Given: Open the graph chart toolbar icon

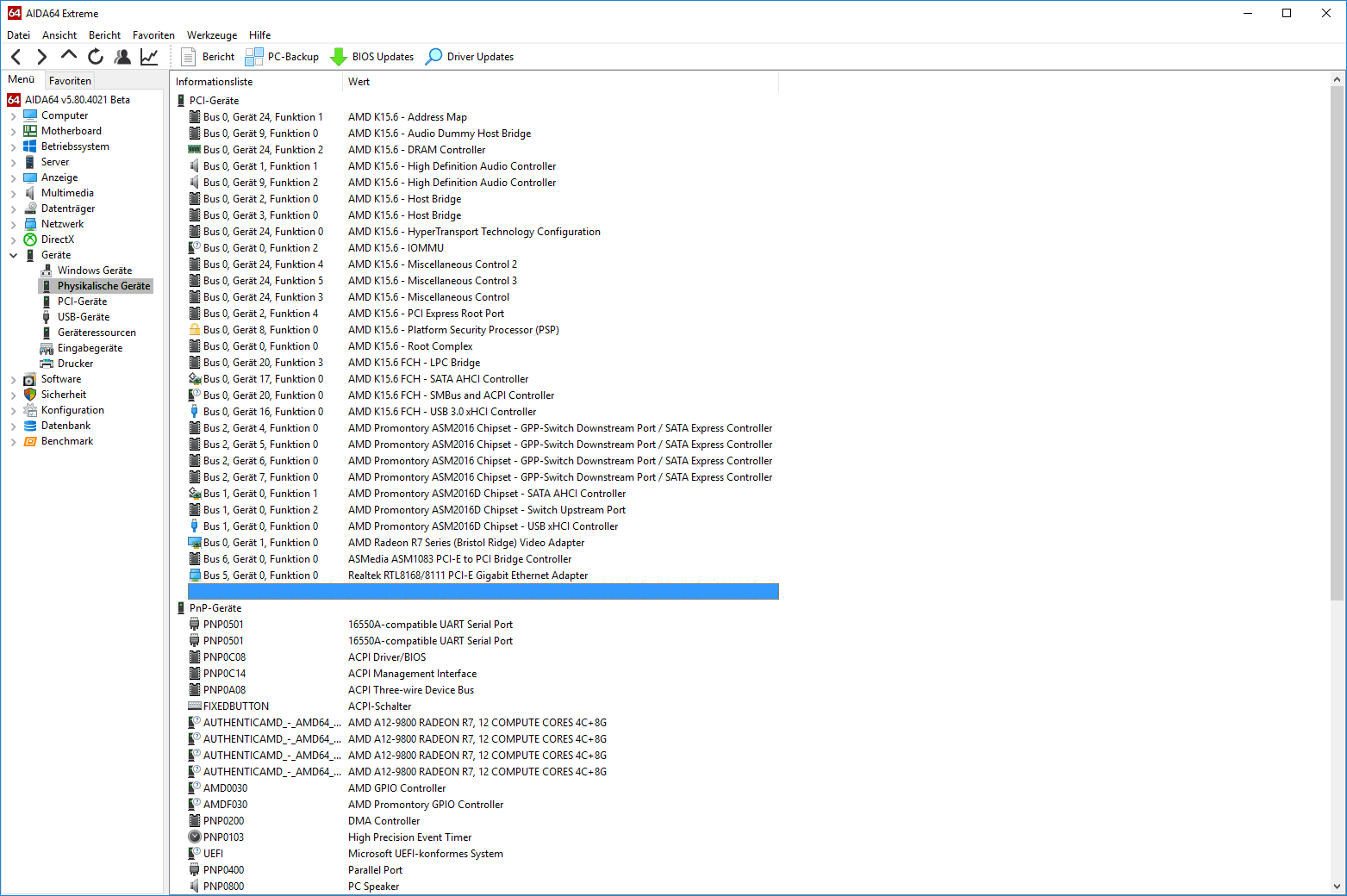Looking at the screenshot, I should (x=149, y=57).
